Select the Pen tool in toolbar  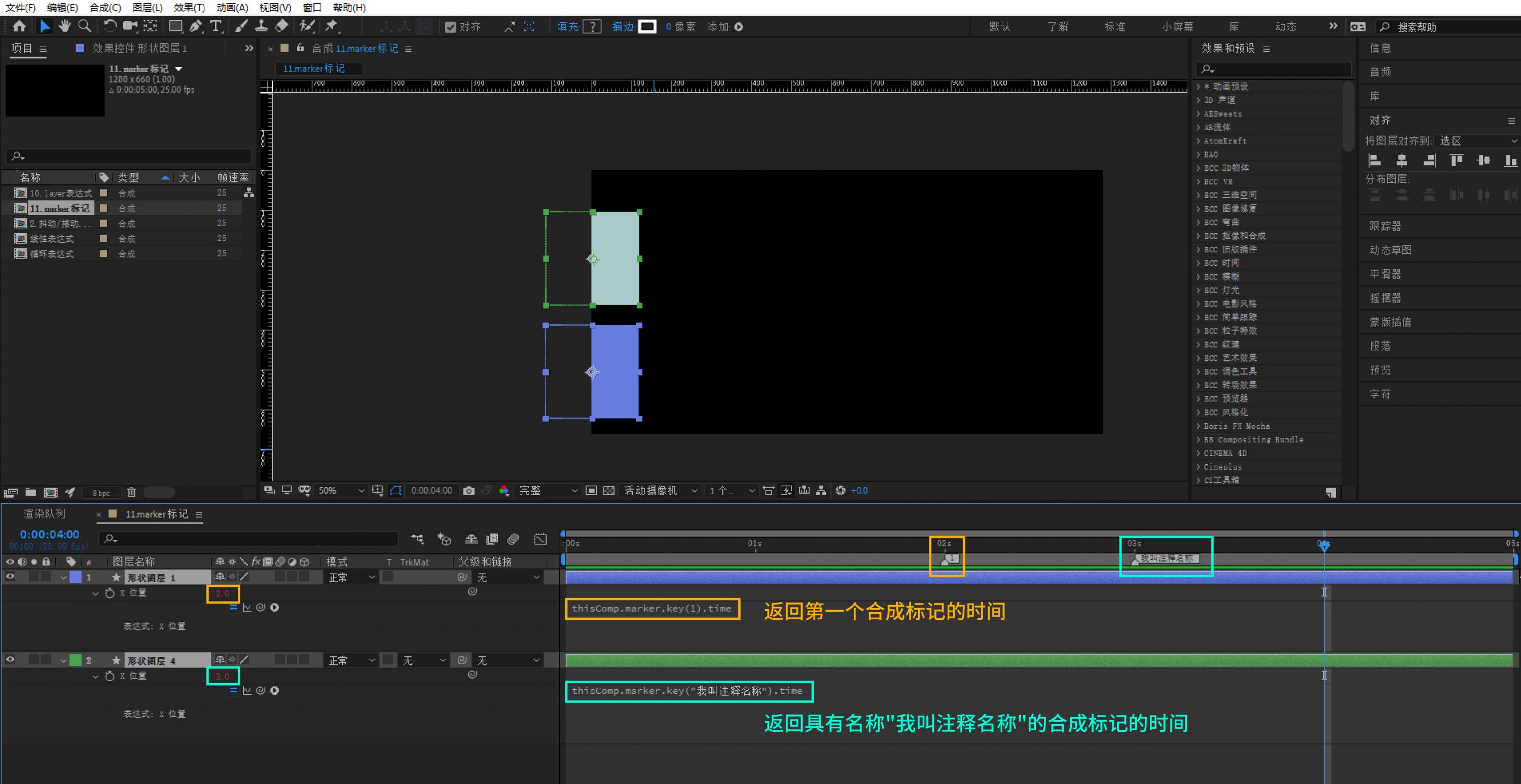(x=195, y=26)
